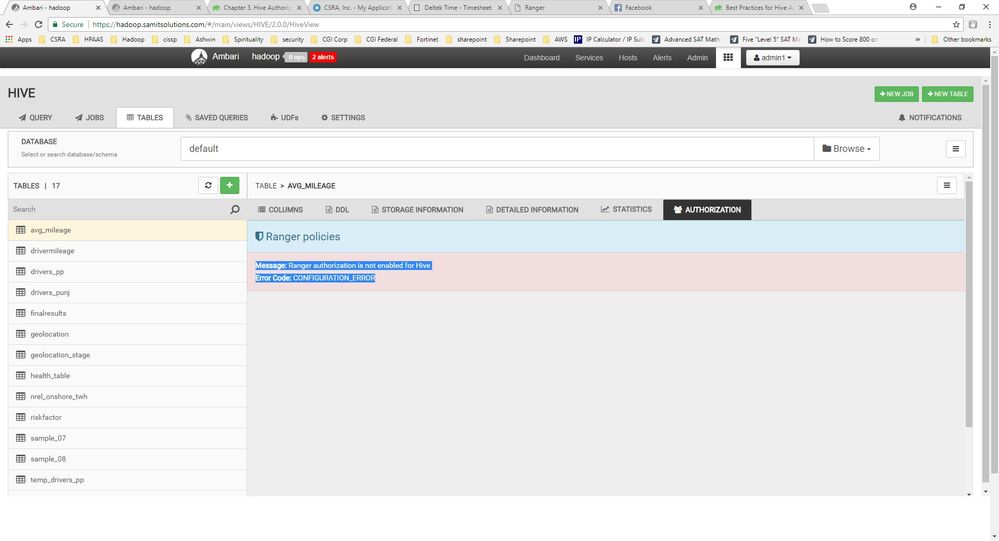Go back in browser history
This screenshot has width=999, height=541.
(x=9, y=24)
